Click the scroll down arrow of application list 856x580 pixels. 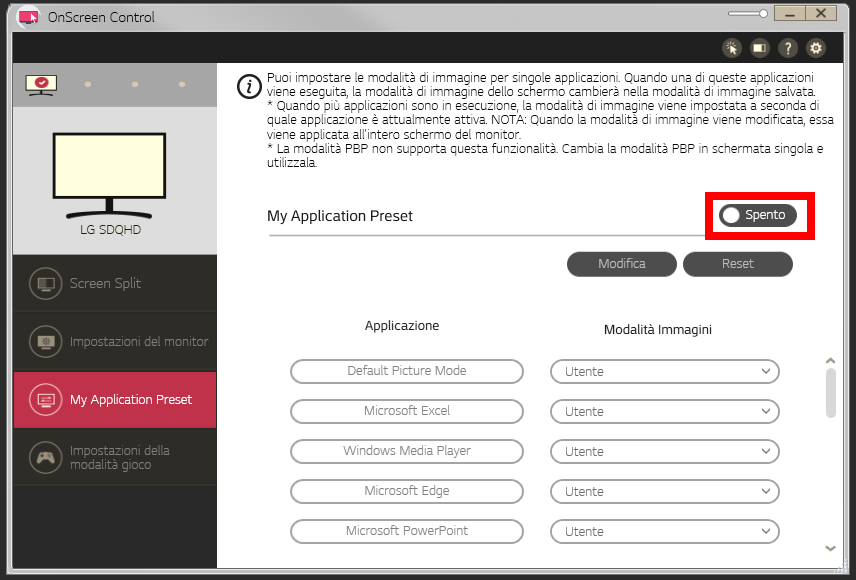click(x=830, y=548)
